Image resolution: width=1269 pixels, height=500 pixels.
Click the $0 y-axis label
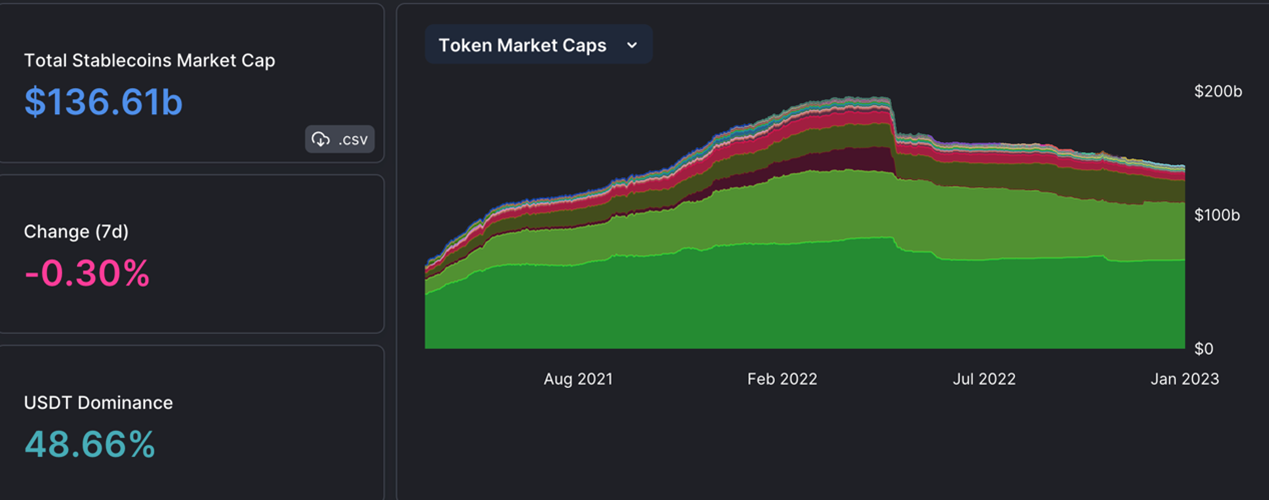(x=1204, y=348)
